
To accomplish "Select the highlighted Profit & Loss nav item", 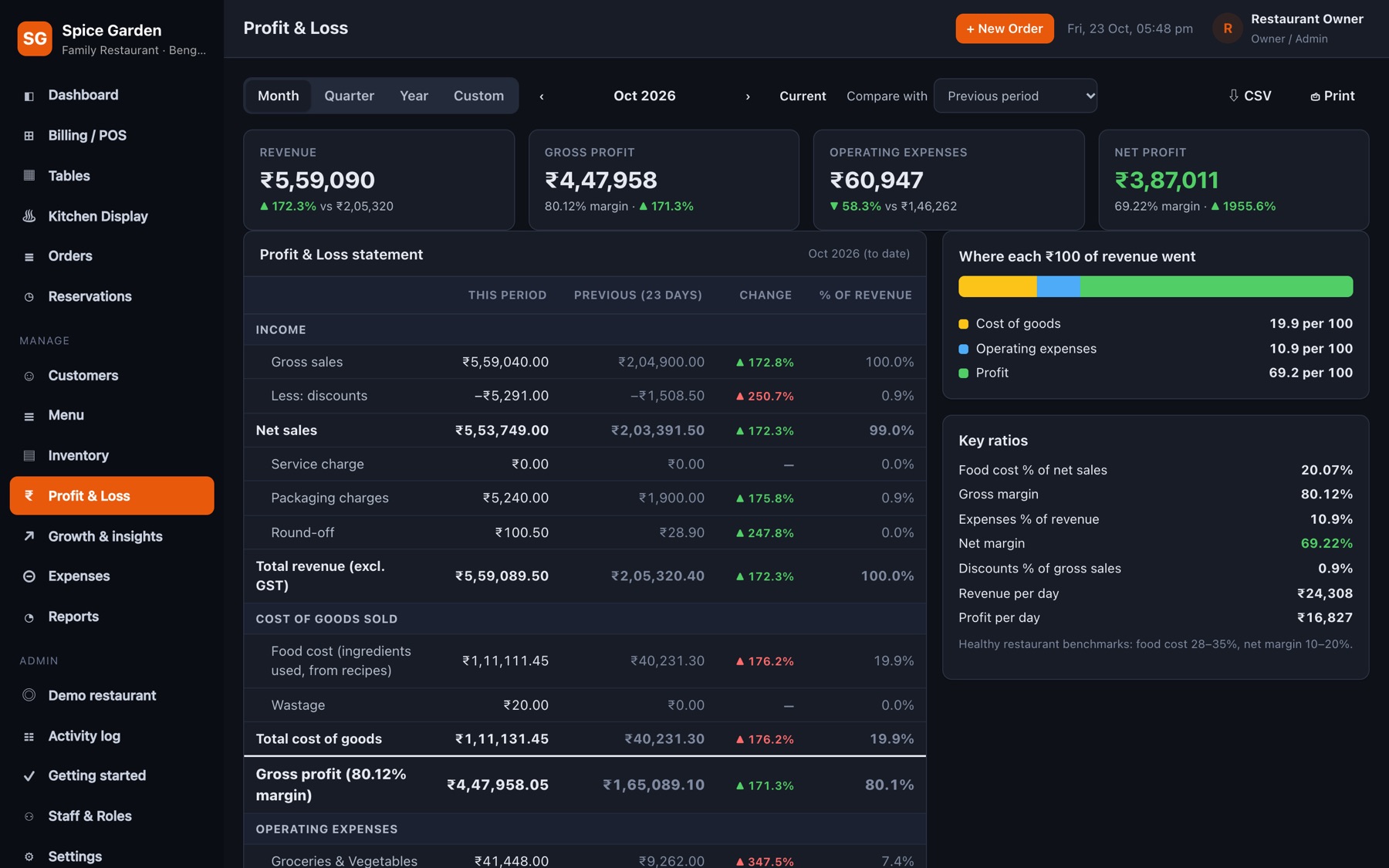I will (112, 495).
